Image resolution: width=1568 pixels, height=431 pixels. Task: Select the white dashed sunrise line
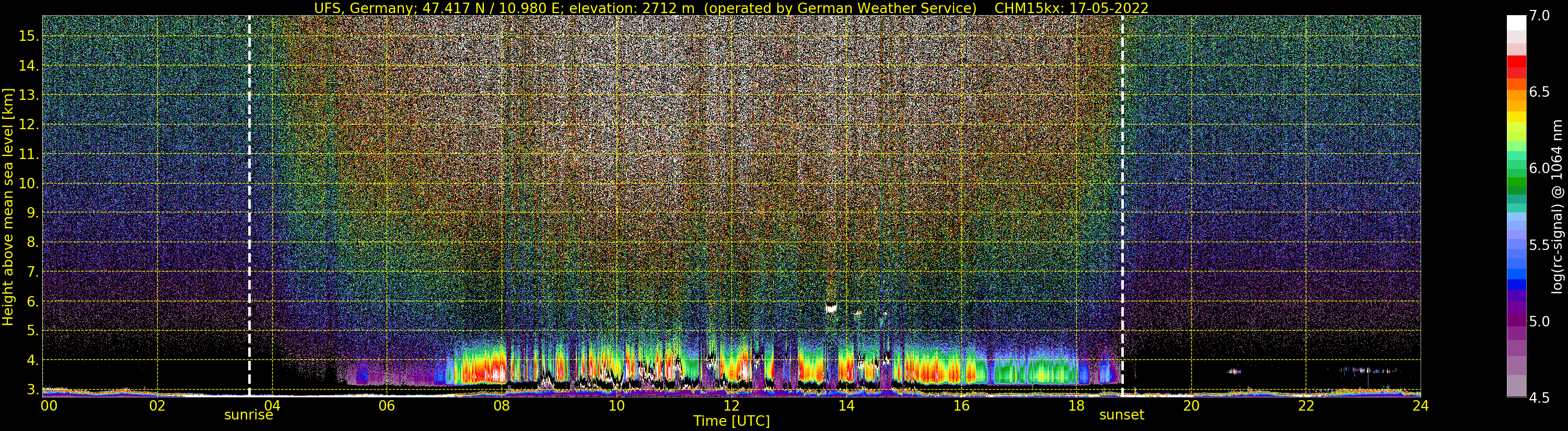250,206
